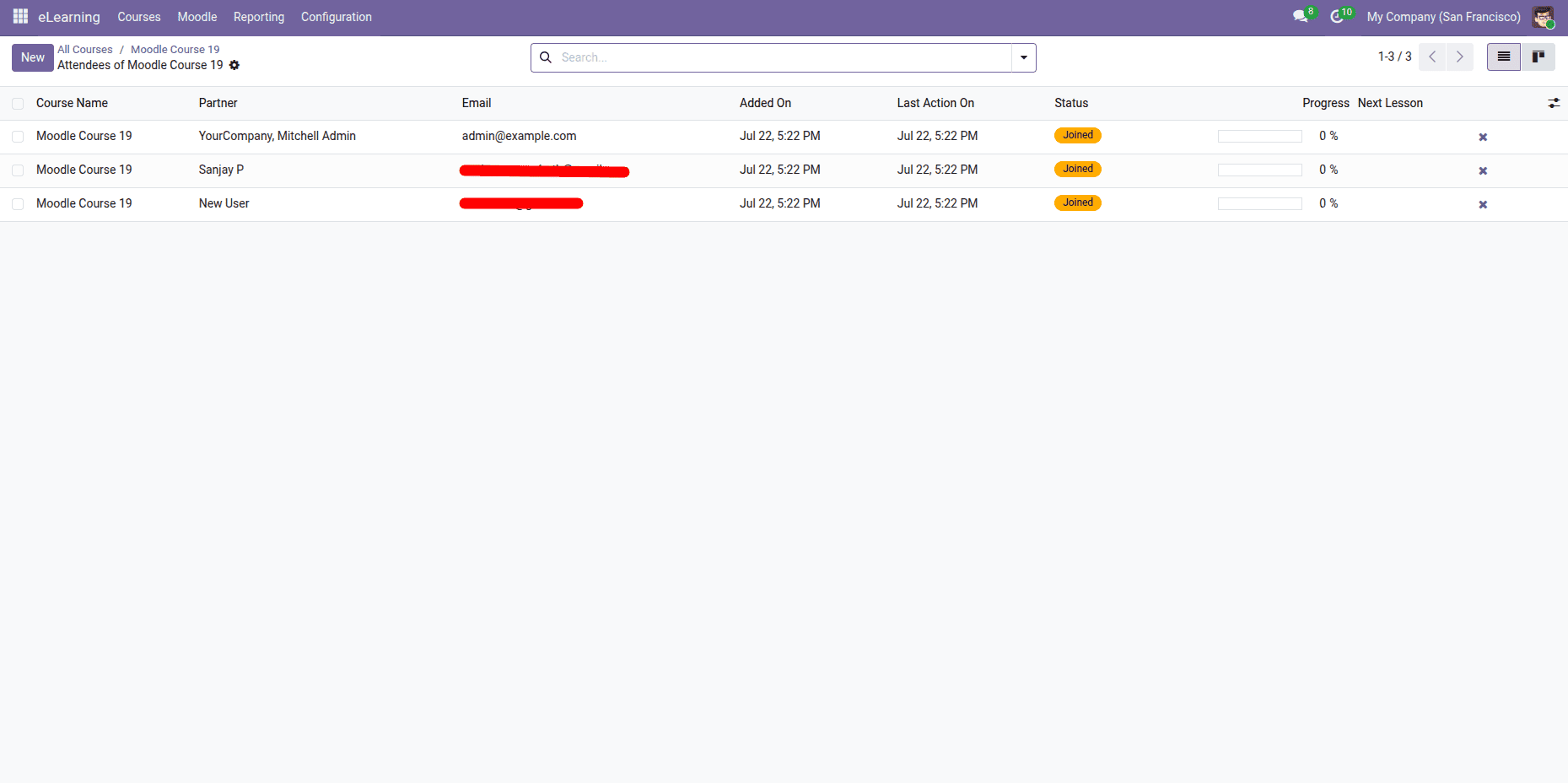Go to previous page of records

[x=1432, y=57]
